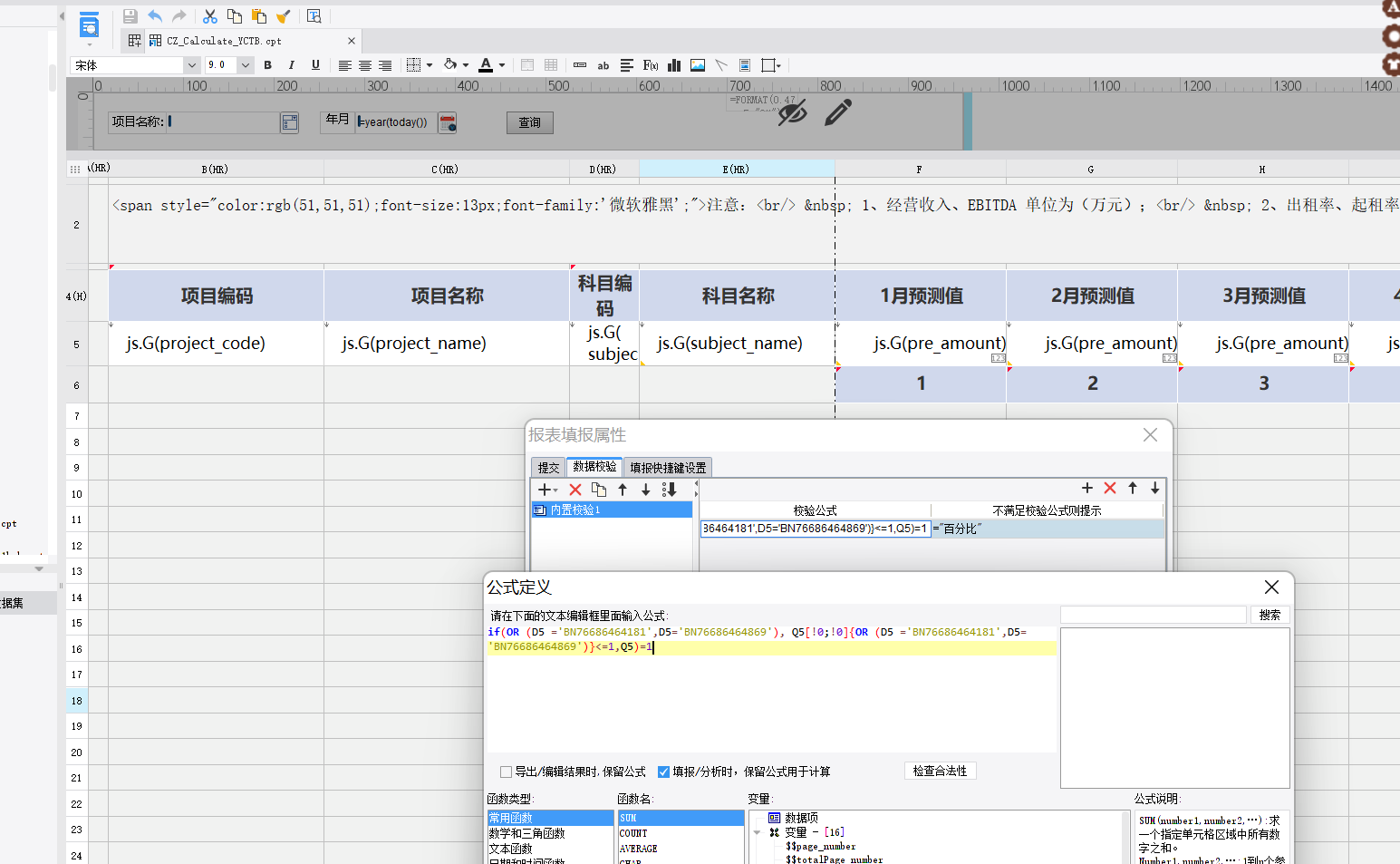Click the Copy icon in the top toolbar
The height and width of the screenshot is (864, 1400).
[x=235, y=16]
